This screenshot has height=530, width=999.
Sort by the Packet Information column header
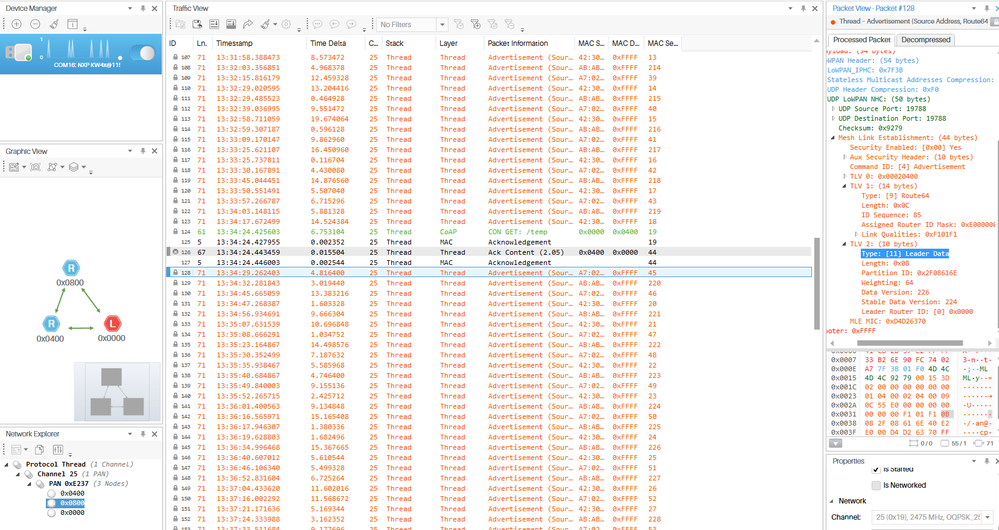click(x=528, y=43)
